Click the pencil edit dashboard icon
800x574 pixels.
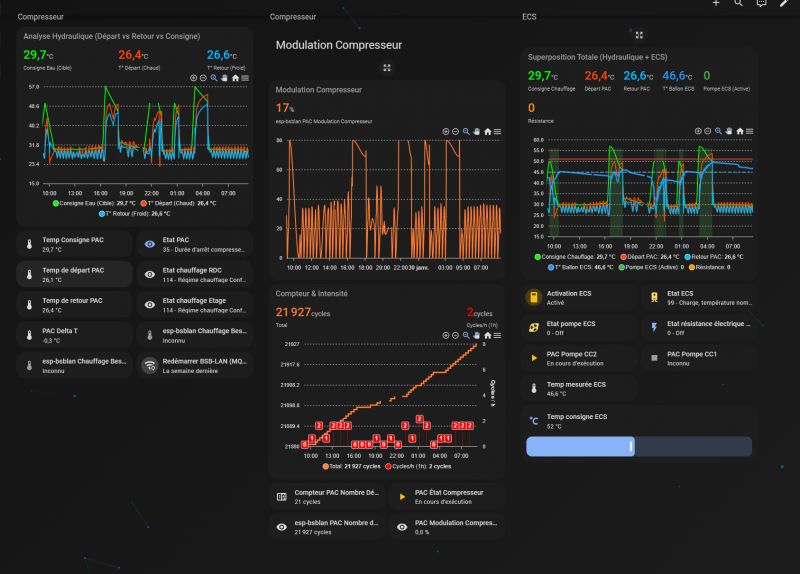[784, 4]
